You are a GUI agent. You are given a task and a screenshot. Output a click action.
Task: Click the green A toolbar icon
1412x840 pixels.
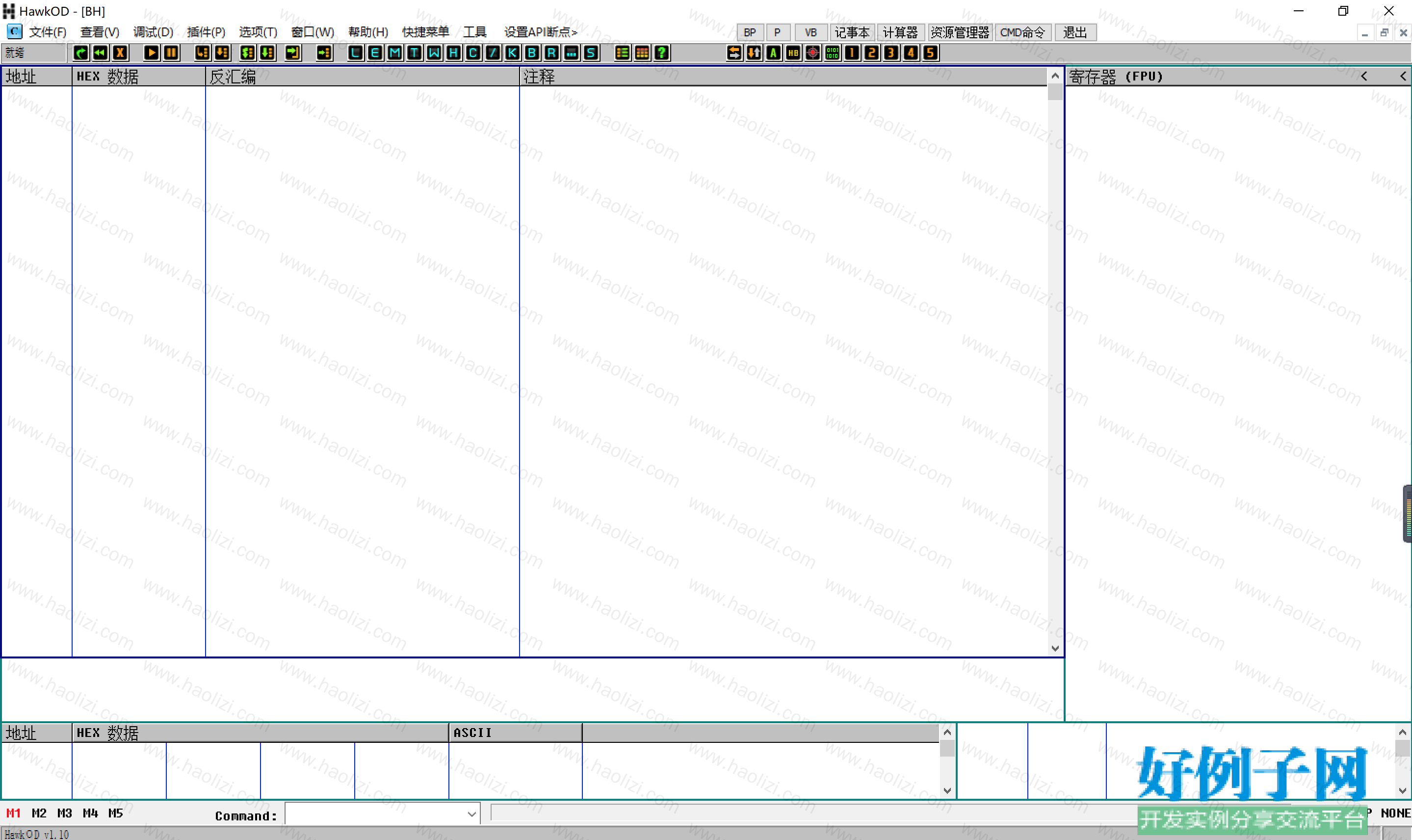click(774, 53)
